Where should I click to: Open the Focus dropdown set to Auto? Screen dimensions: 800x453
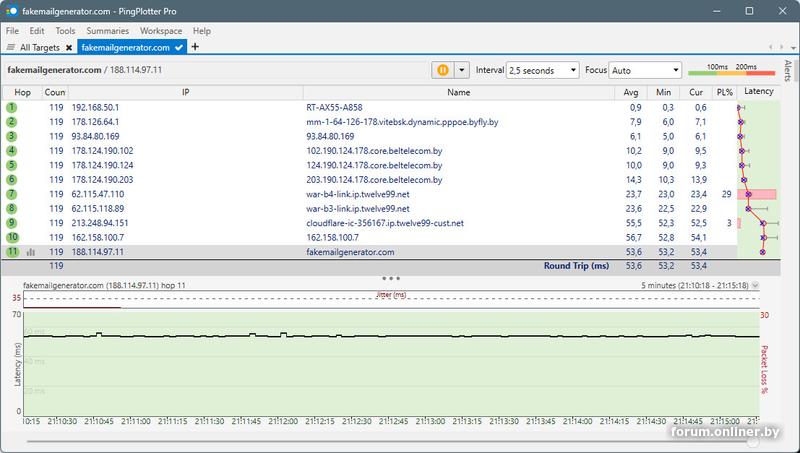pyautogui.click(x=645, y=71)
